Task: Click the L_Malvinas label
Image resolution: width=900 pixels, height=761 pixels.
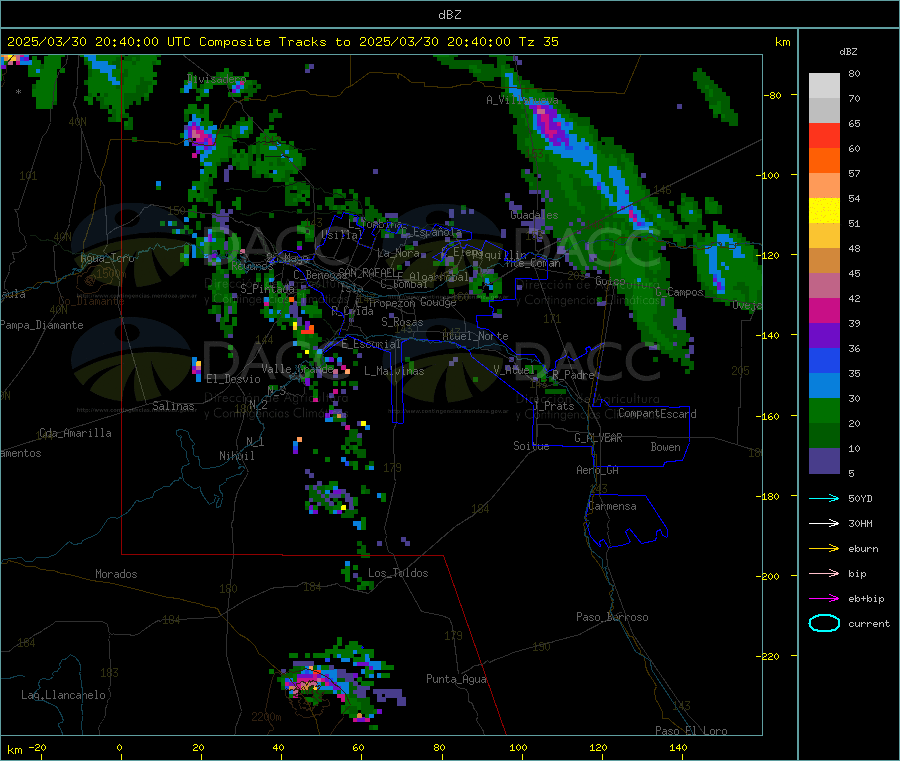Action: (394, 371)
